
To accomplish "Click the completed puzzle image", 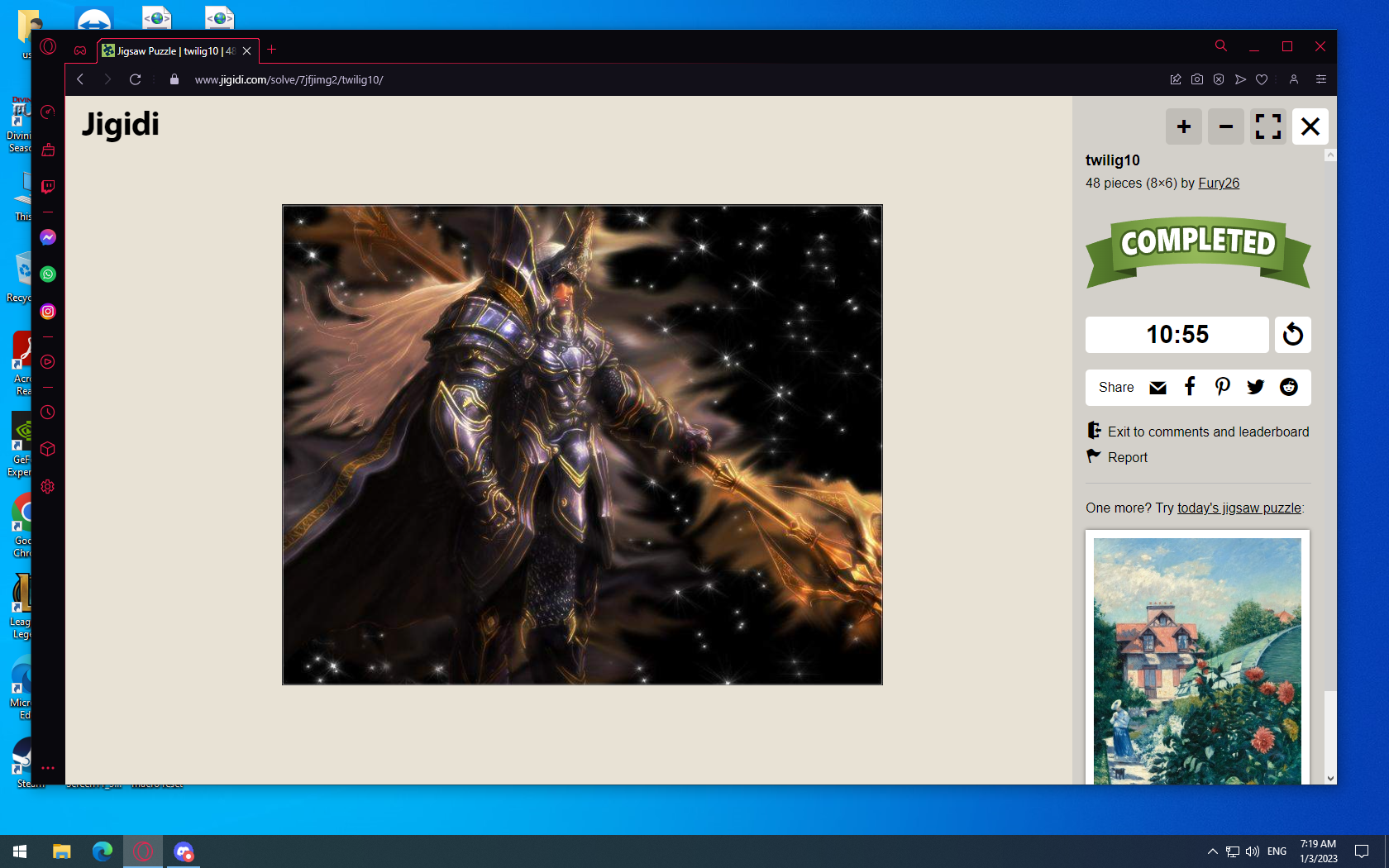I will pyautogui.click(x=582, y=445).
